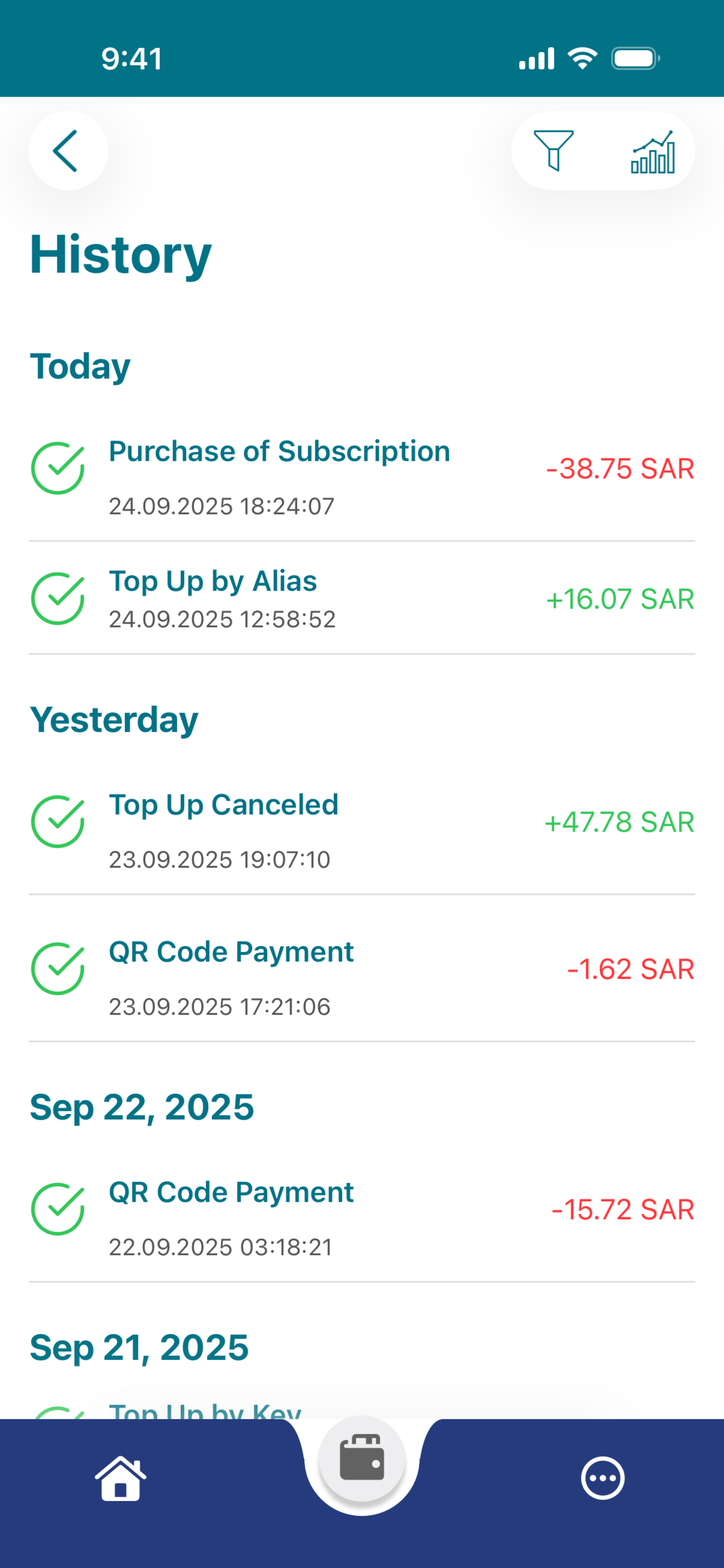The image size is (724, 1568).
Task: Open QR Code Payment from 22.09.2025
Action: coord(362,1219)
